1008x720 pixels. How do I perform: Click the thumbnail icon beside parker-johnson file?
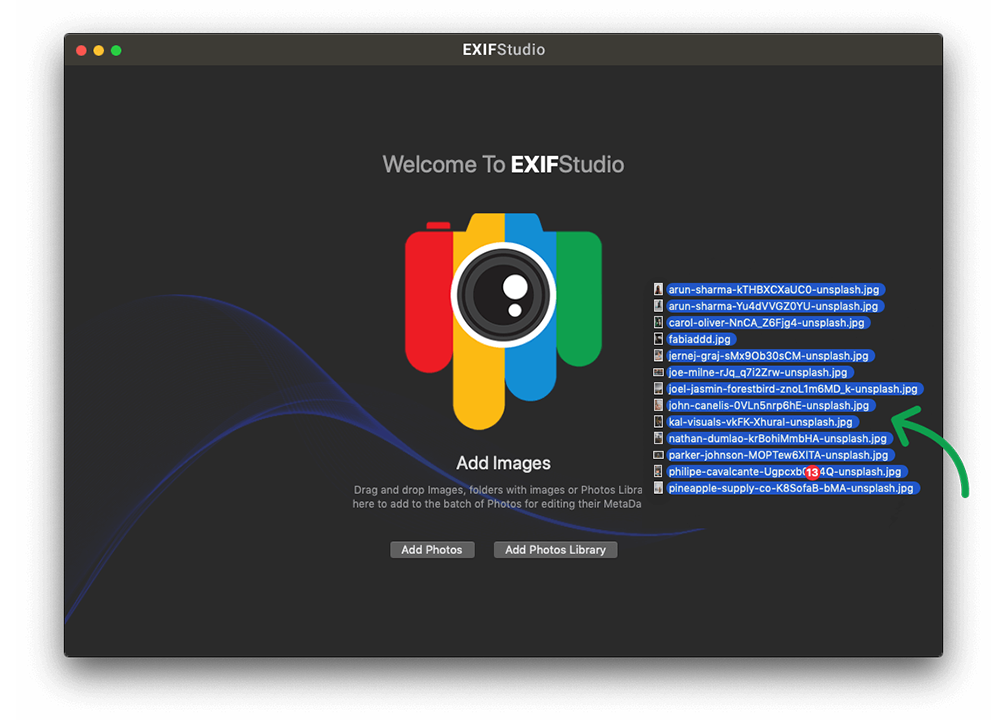[x=658, y=455]
